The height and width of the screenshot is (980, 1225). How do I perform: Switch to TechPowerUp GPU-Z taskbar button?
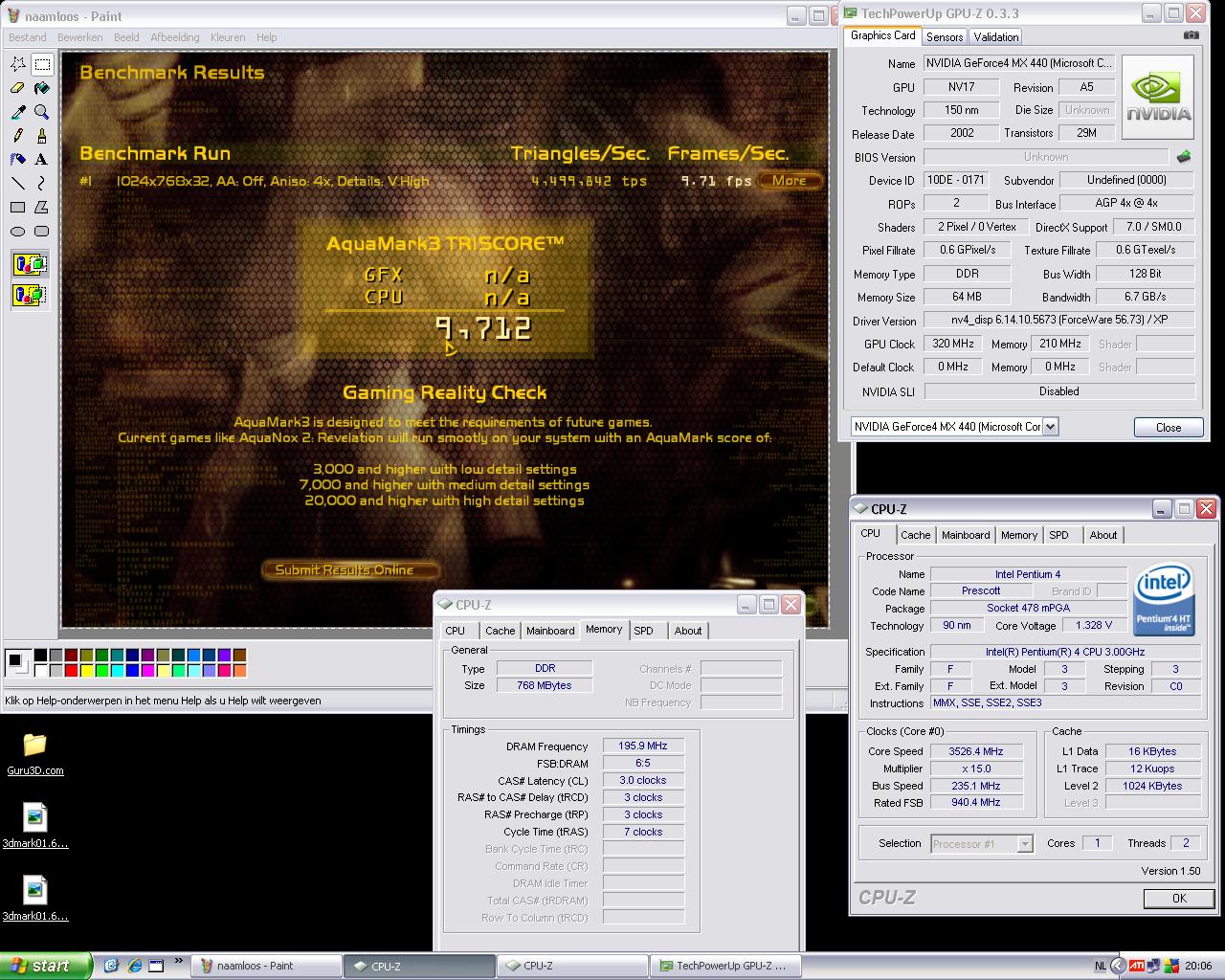point(725,966)
